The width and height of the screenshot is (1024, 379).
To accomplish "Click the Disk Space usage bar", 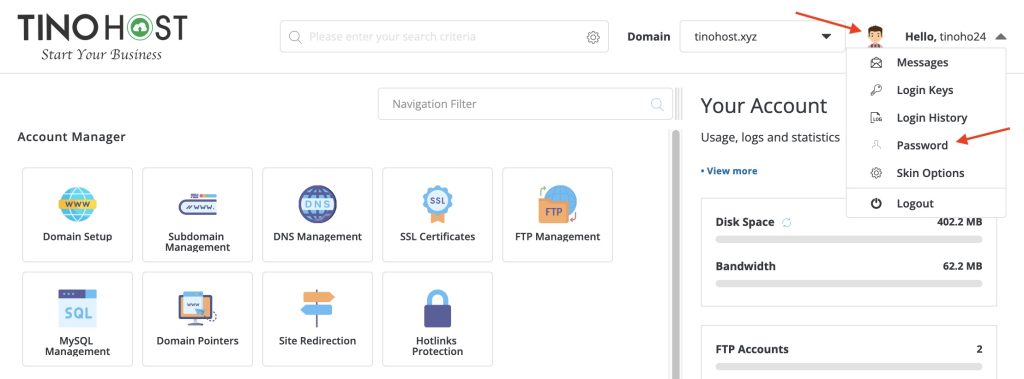I will (x=848, y=239).
